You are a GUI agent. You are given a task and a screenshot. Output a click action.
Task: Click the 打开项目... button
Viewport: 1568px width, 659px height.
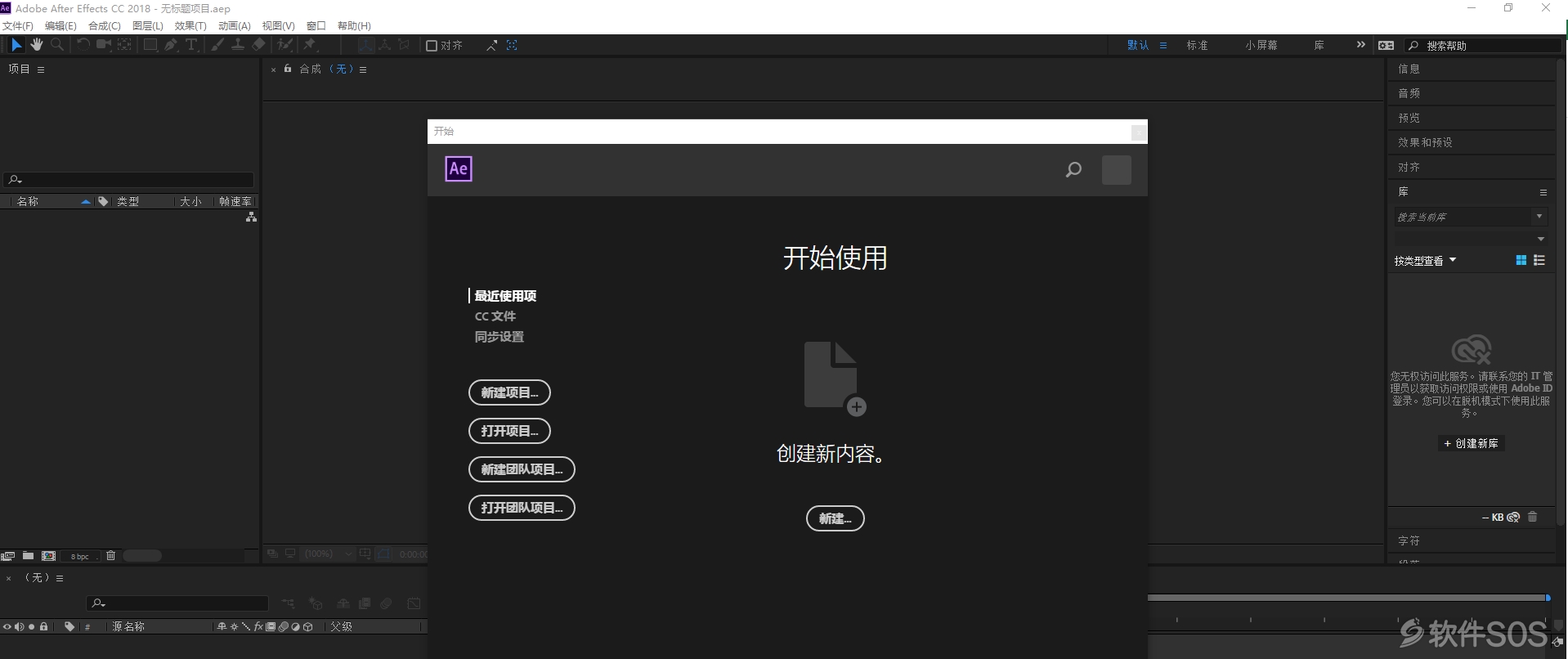[x=509, y=431]
